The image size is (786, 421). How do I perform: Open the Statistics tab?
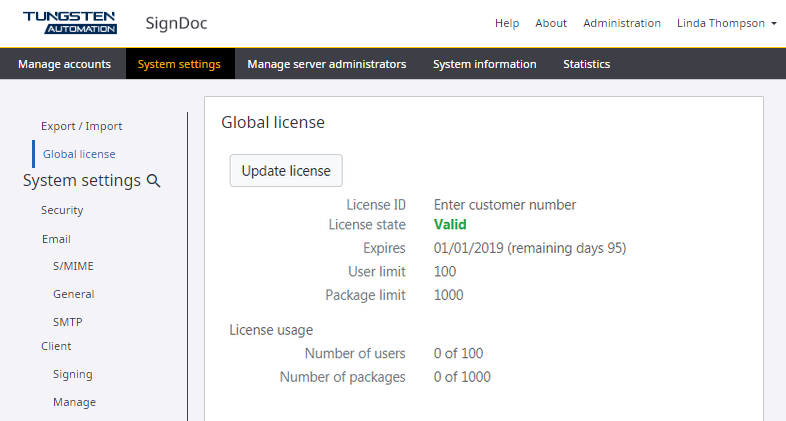point(586,64)
